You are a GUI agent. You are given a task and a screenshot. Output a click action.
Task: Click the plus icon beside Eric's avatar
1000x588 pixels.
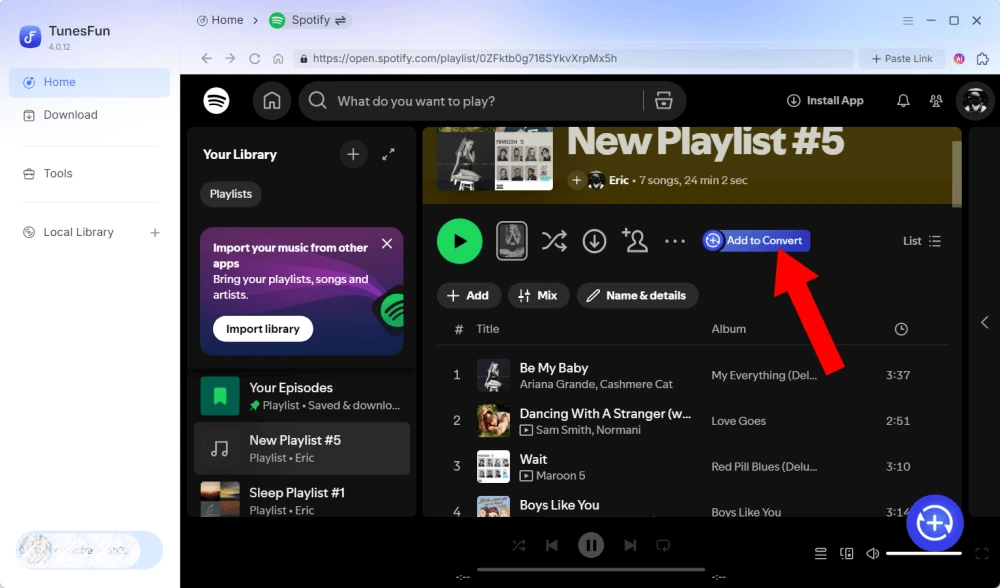point(576,180)
